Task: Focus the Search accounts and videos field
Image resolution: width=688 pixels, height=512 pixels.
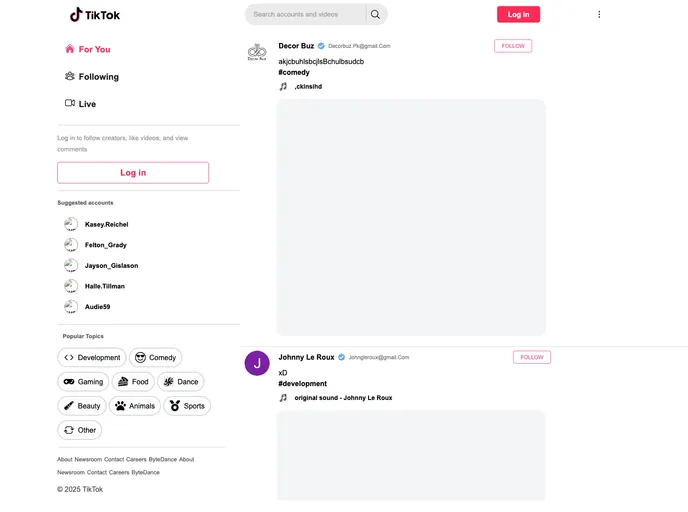Action: (306, 14)
